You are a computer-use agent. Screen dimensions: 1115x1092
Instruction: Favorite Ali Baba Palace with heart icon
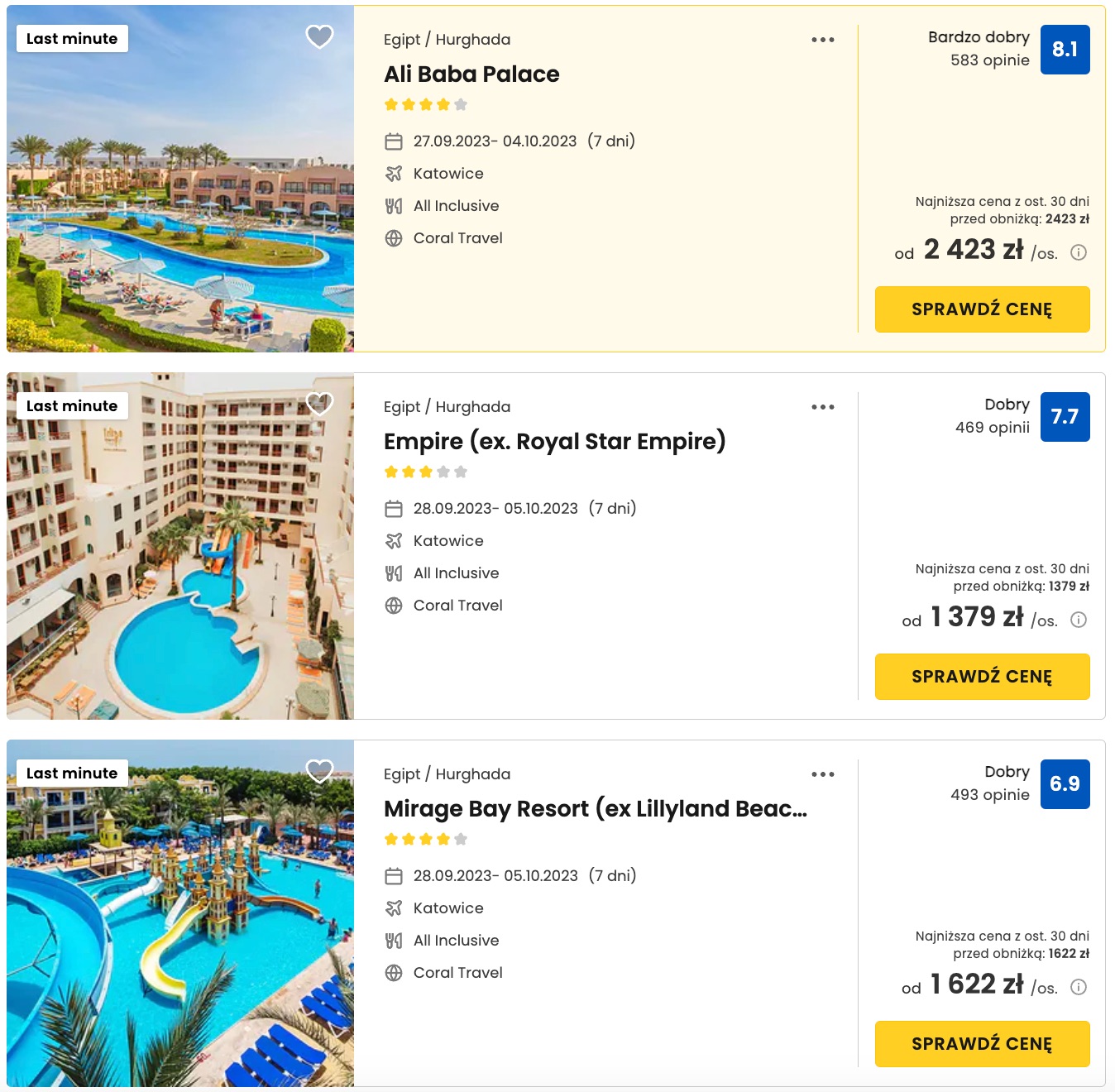(x=319, y=36)
